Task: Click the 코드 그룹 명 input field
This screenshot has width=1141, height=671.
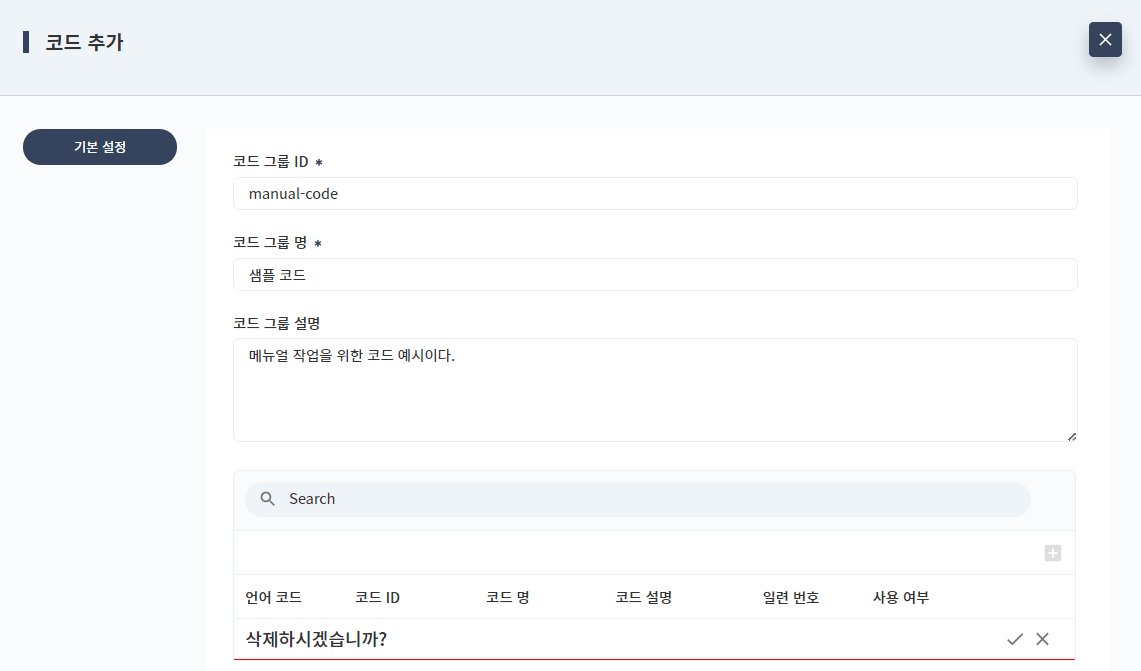Action: (655, 274)
